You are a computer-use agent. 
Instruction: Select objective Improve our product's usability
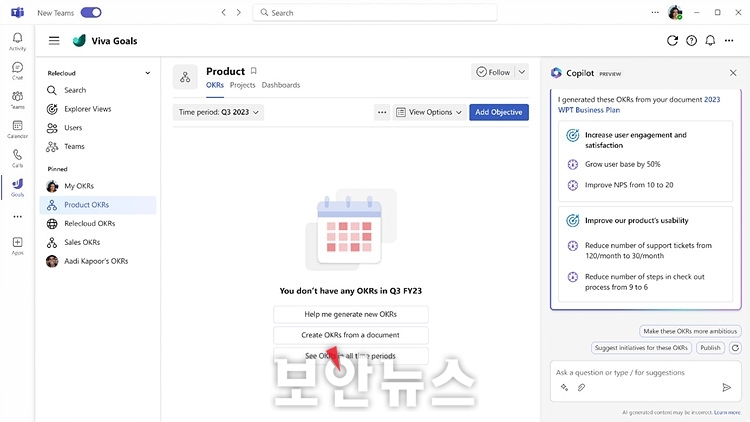coord(637,221)
